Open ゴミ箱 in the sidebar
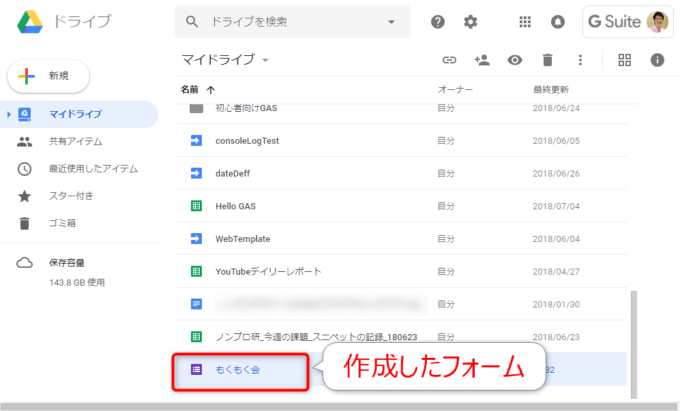 click(x=62, y=223)
